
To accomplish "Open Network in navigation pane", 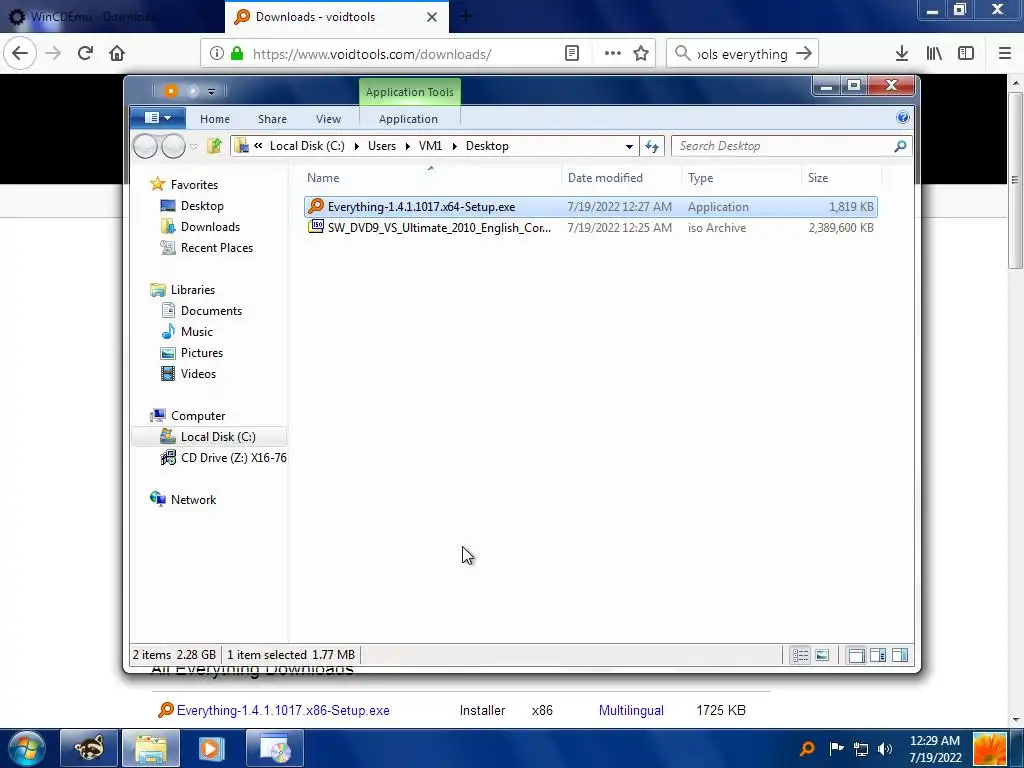I will click(x=193, y=500).
